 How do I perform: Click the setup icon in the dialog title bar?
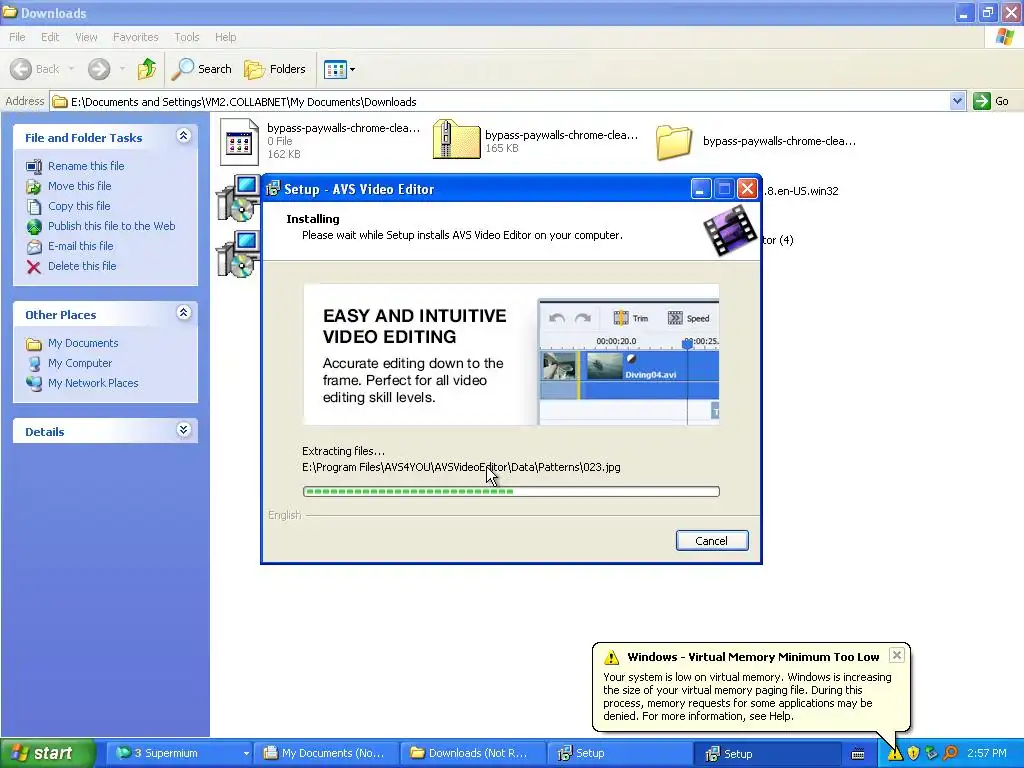pos(273,189)
